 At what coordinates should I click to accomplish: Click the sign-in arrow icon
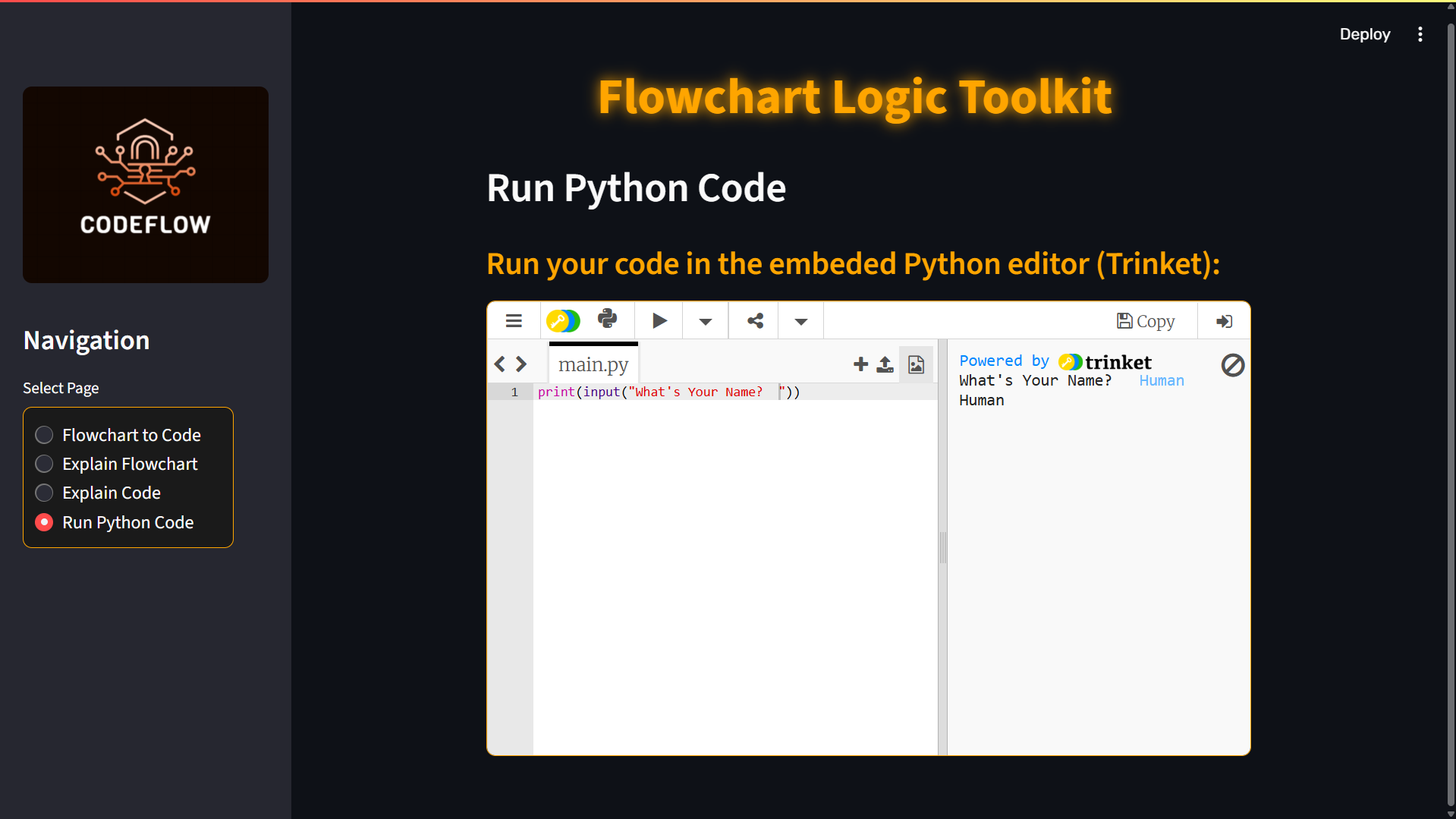point(1224,321)
